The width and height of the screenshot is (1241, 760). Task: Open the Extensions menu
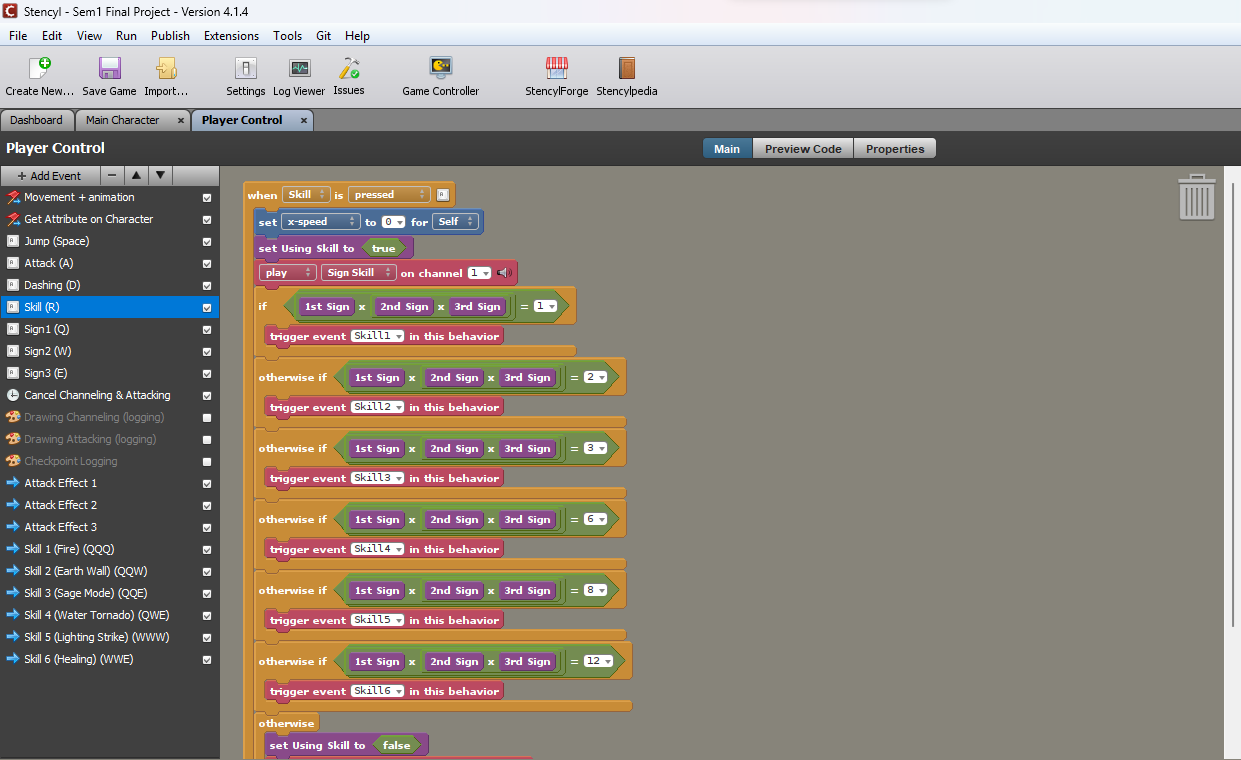click(231, 36)
